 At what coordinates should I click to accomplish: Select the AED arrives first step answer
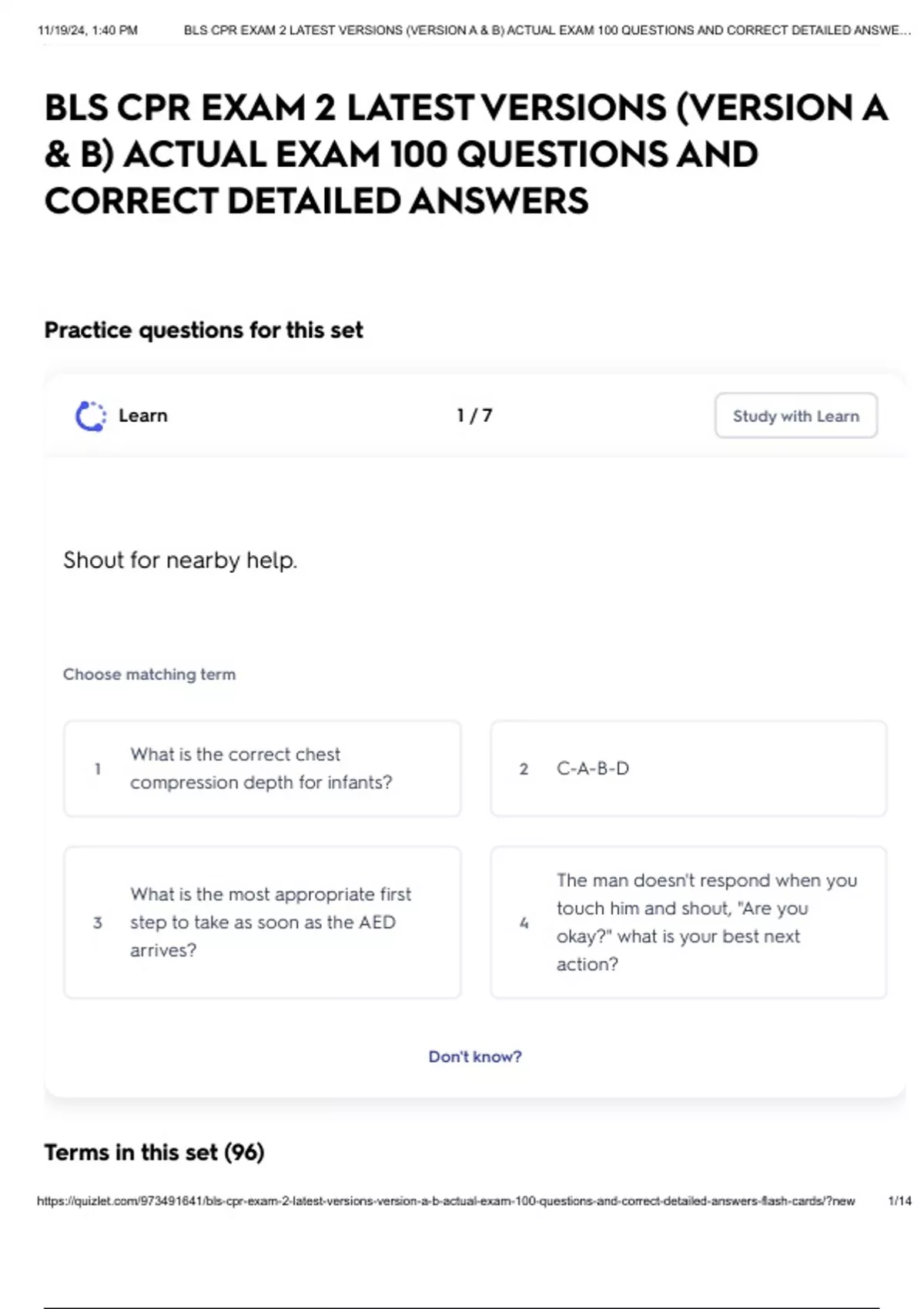tap(262, 922)
